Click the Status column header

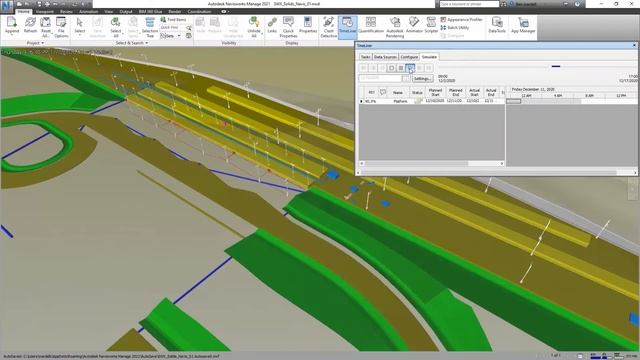coord(417,92)
